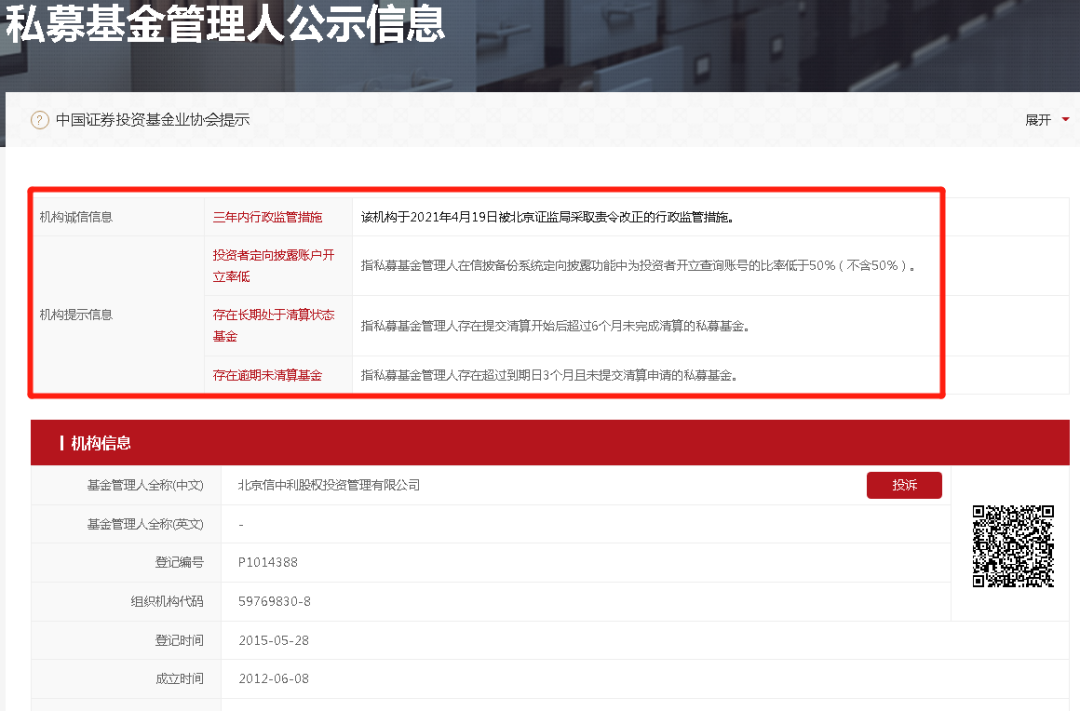Click the 组织机构代码 label
The width and height of the screenshot is (1080, 711).
[167, 601]
